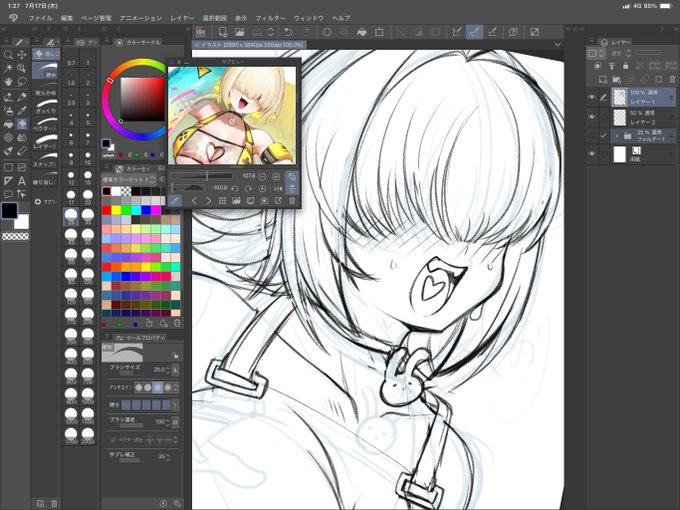Select the lasso rotate tool
This screenshot has width=680, height=510.
22,82
